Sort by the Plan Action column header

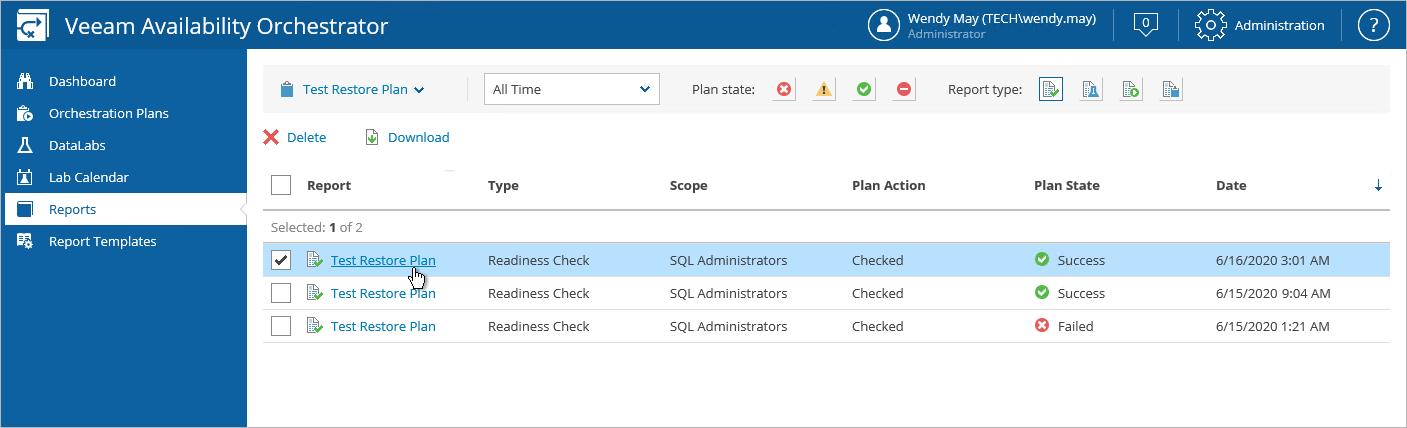click(x=888, y=185)
